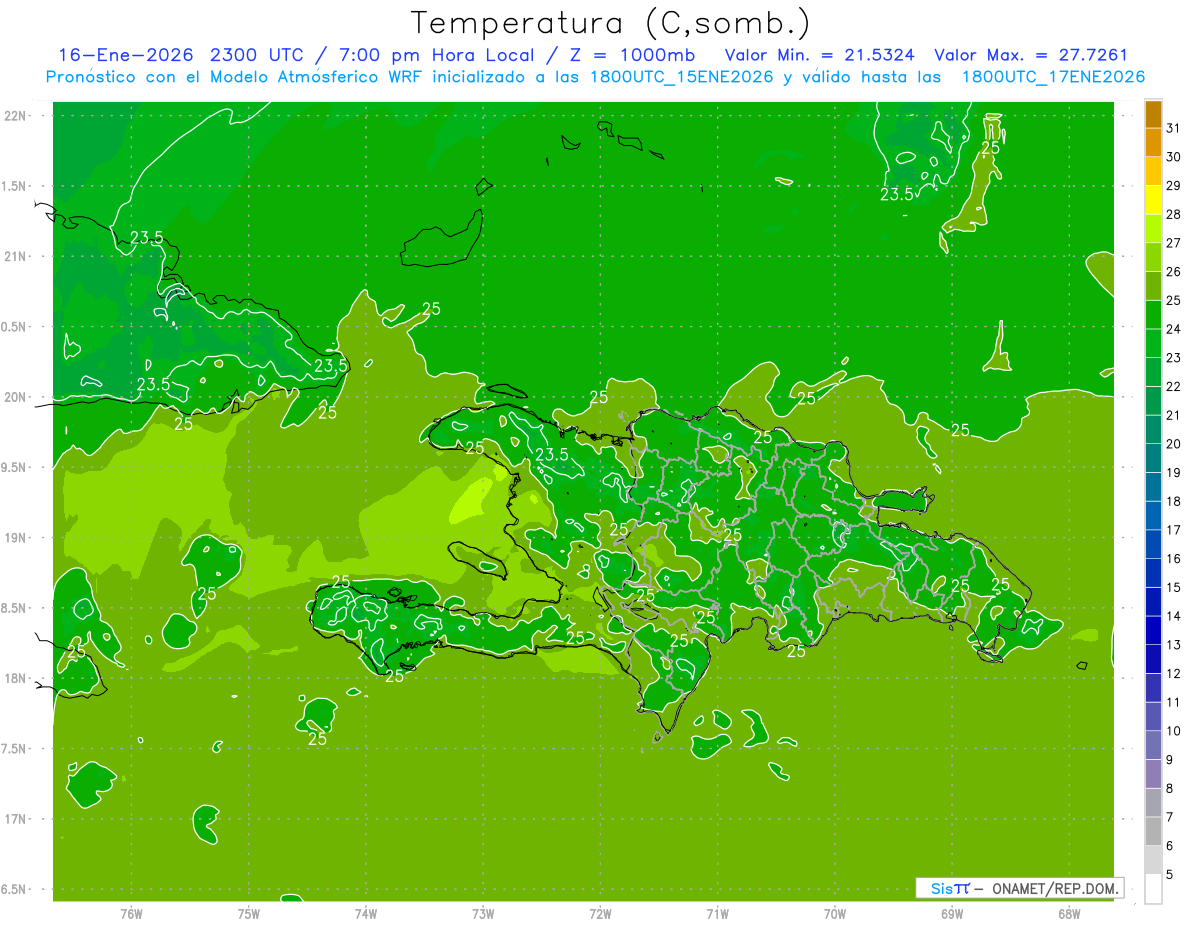Click the 'ONAMET/REP.DOM.' credit label
Viewport: 1200px width, 927px height.
[1053, 888]
